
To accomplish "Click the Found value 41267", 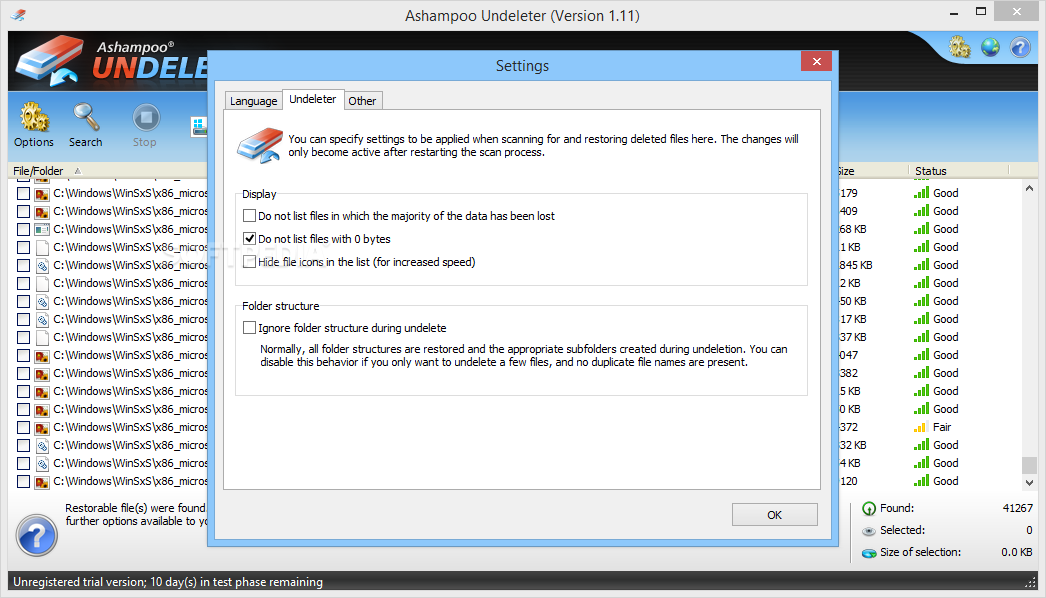I will (x=1017, y=508).
